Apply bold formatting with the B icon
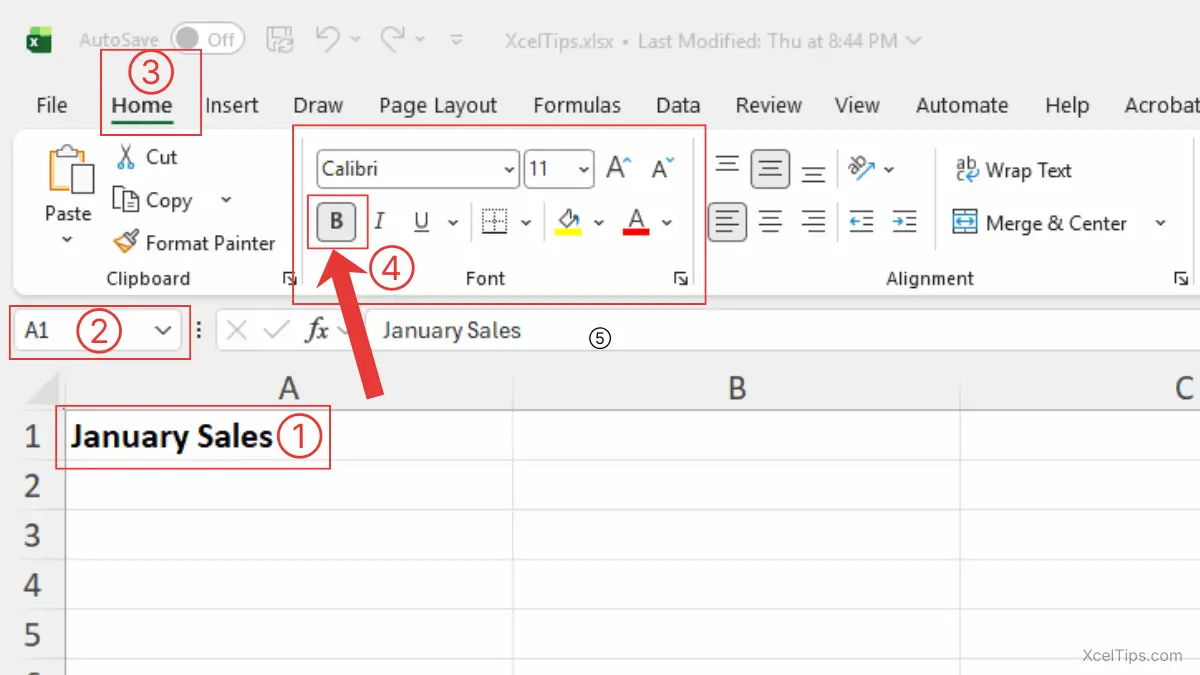 pyautogui.click(x=337, y=222)
